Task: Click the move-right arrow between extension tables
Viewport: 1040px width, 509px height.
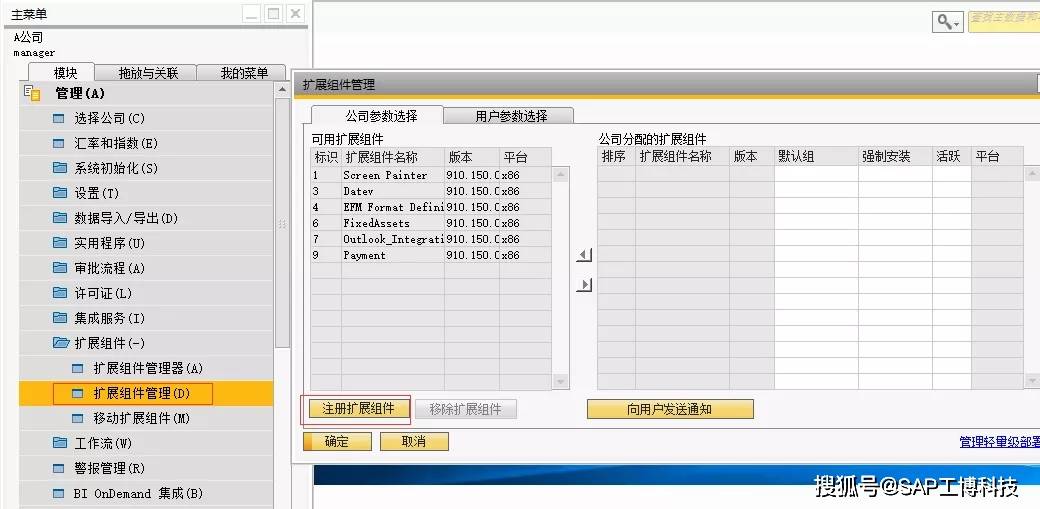Action: point(584,285)
